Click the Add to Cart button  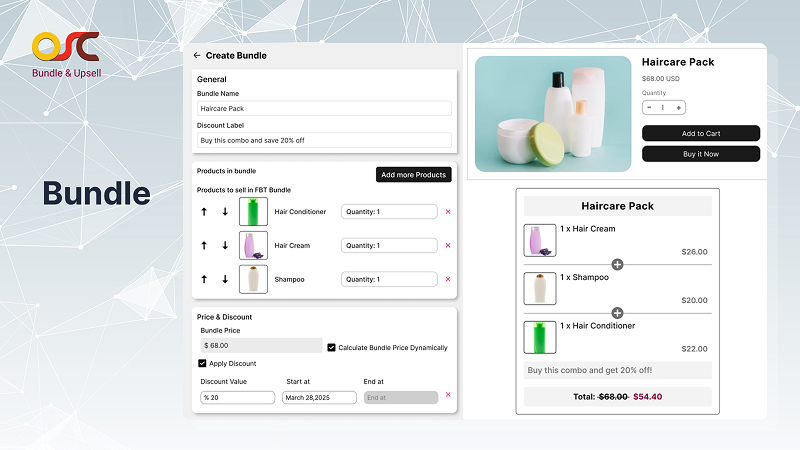coord(701,133)
